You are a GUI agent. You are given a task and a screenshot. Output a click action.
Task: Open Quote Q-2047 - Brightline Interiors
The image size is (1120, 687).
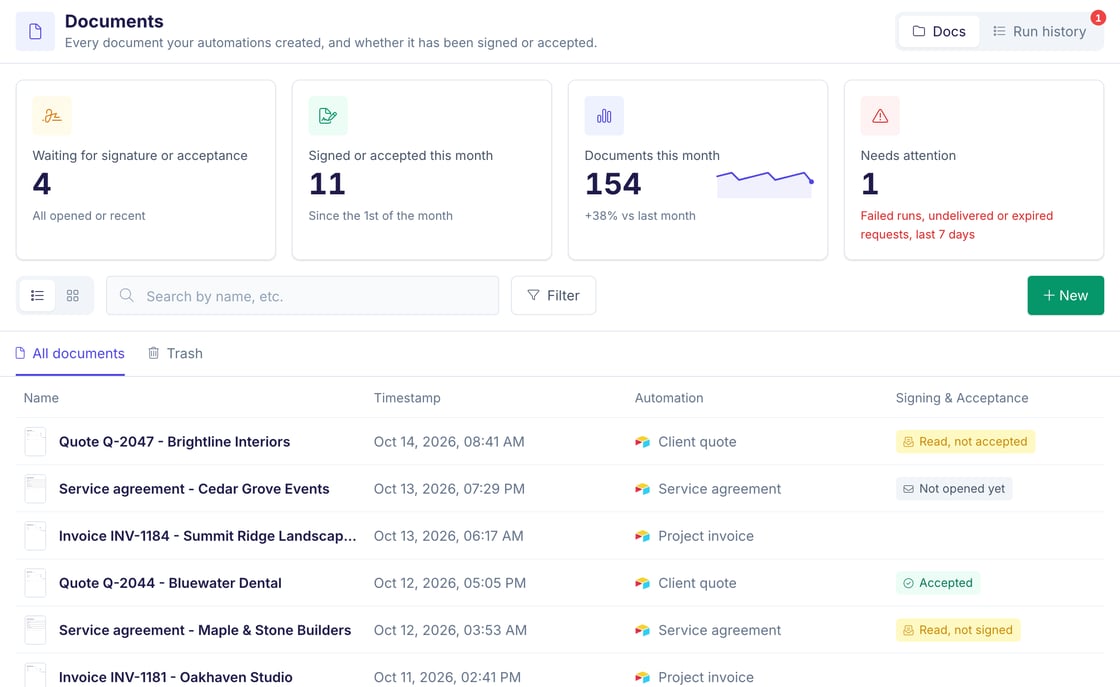[174, 441]
